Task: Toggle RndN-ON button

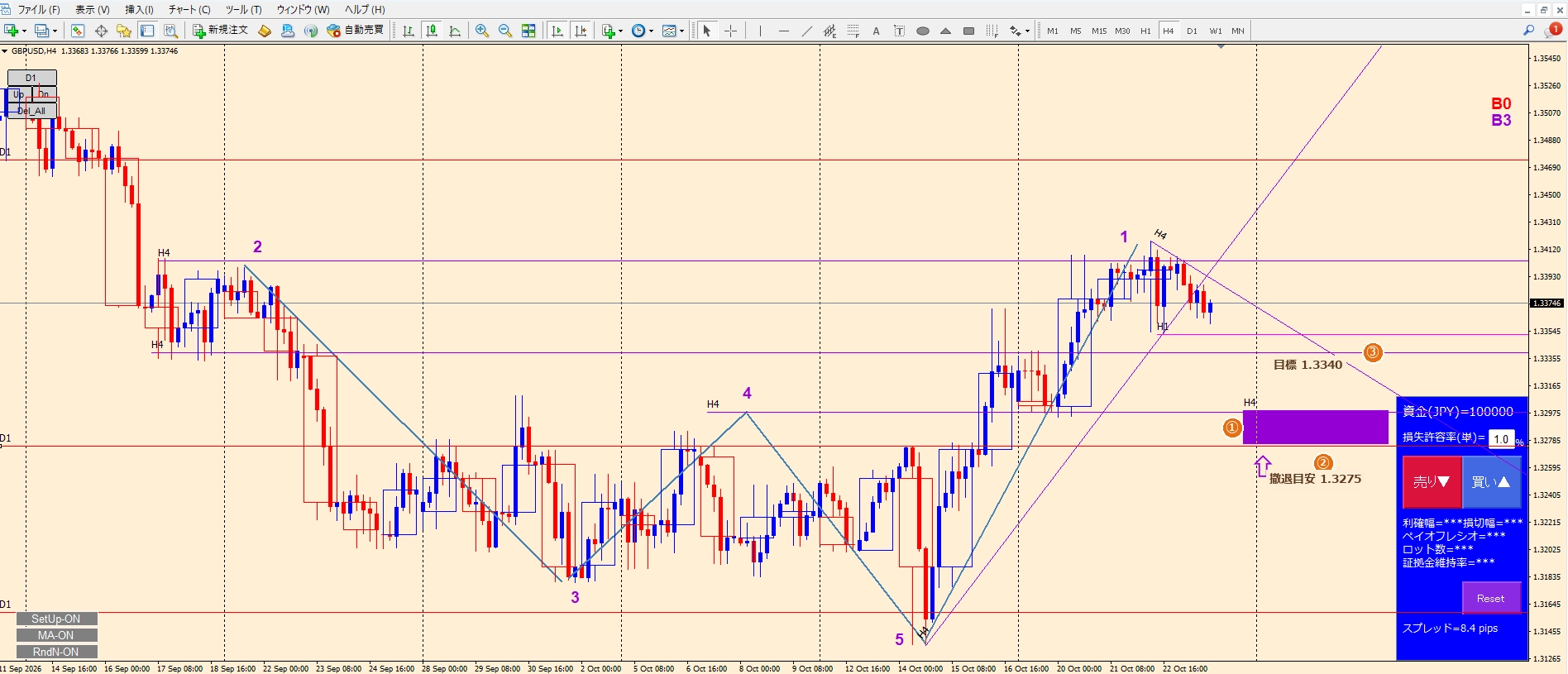Action: (x=56, y=652)
